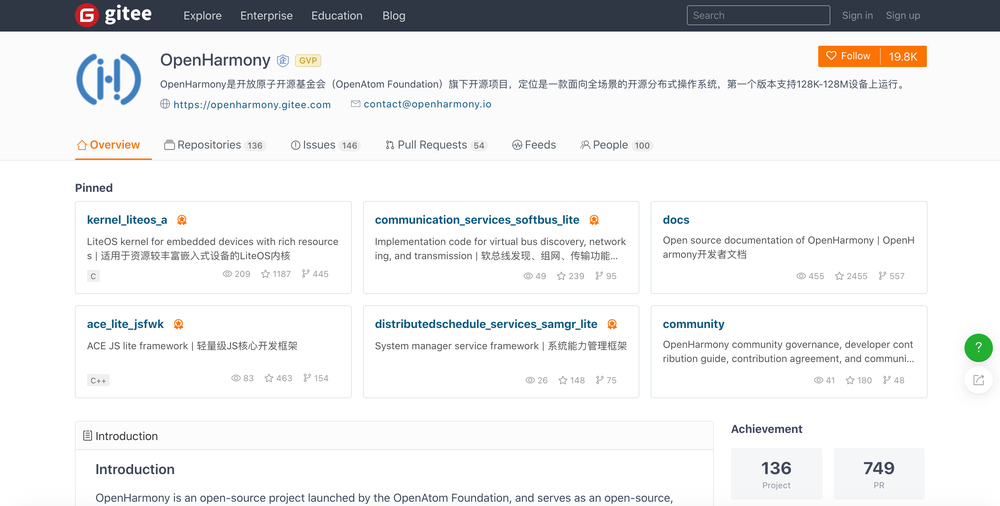Open the docs repository

(676, 220)
